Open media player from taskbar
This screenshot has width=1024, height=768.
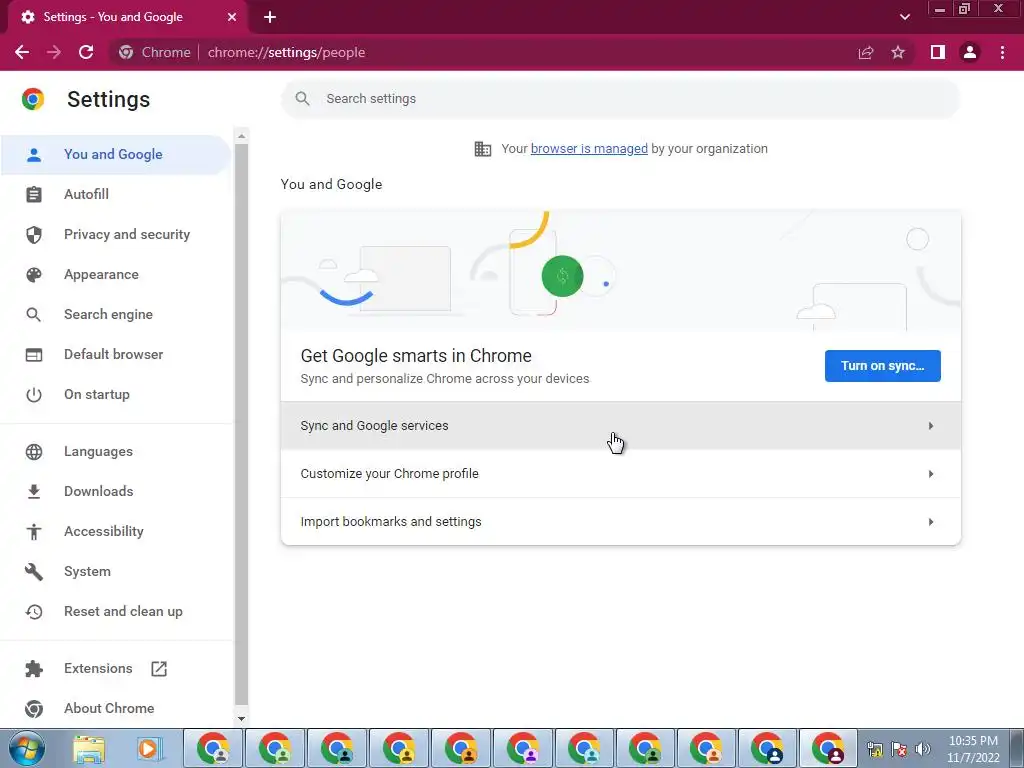coord(149,748)
